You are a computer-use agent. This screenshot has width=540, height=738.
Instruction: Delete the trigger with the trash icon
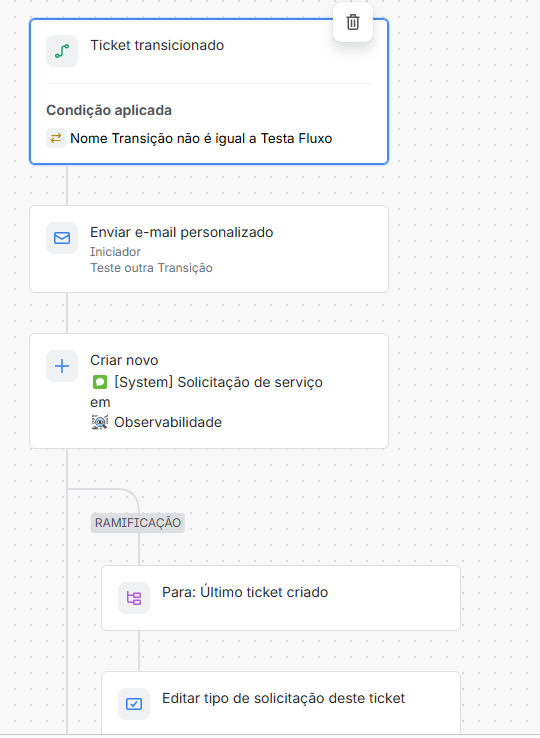(353, 22)
